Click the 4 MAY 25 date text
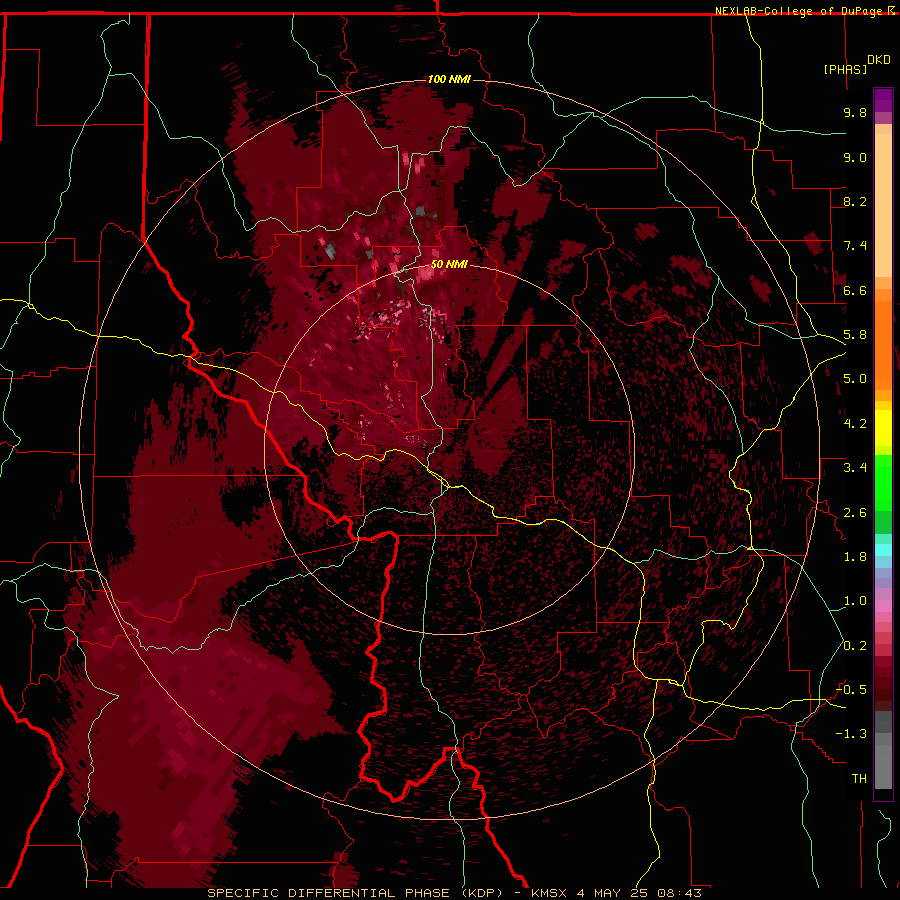Viewport: 900px width, 900px height. 612,893
